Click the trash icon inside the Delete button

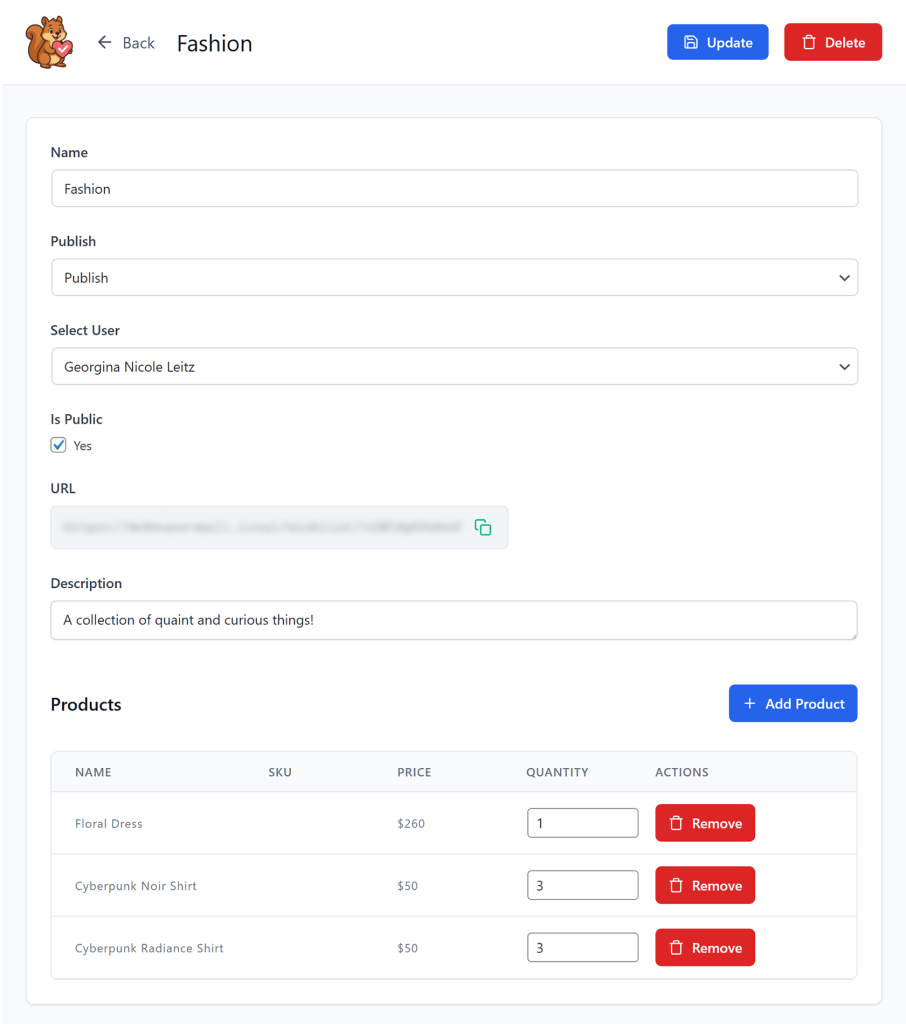(811, 42)
